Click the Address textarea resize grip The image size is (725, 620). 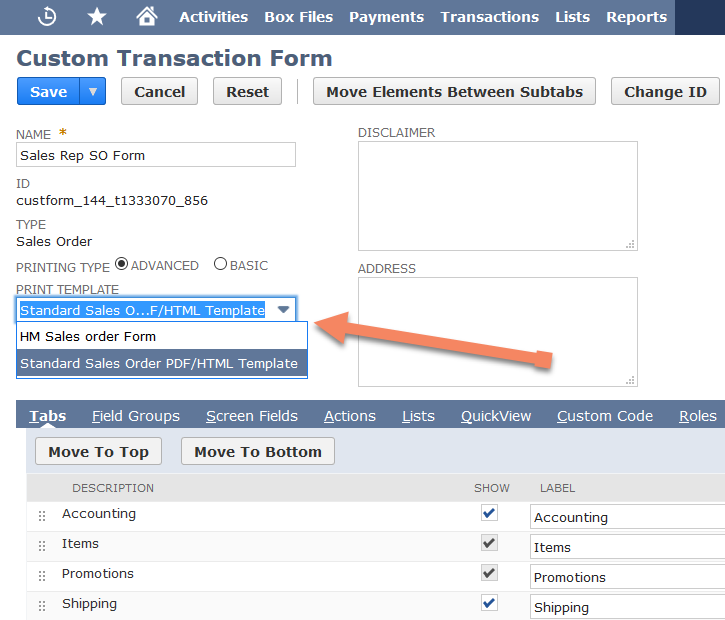(630, 380)
